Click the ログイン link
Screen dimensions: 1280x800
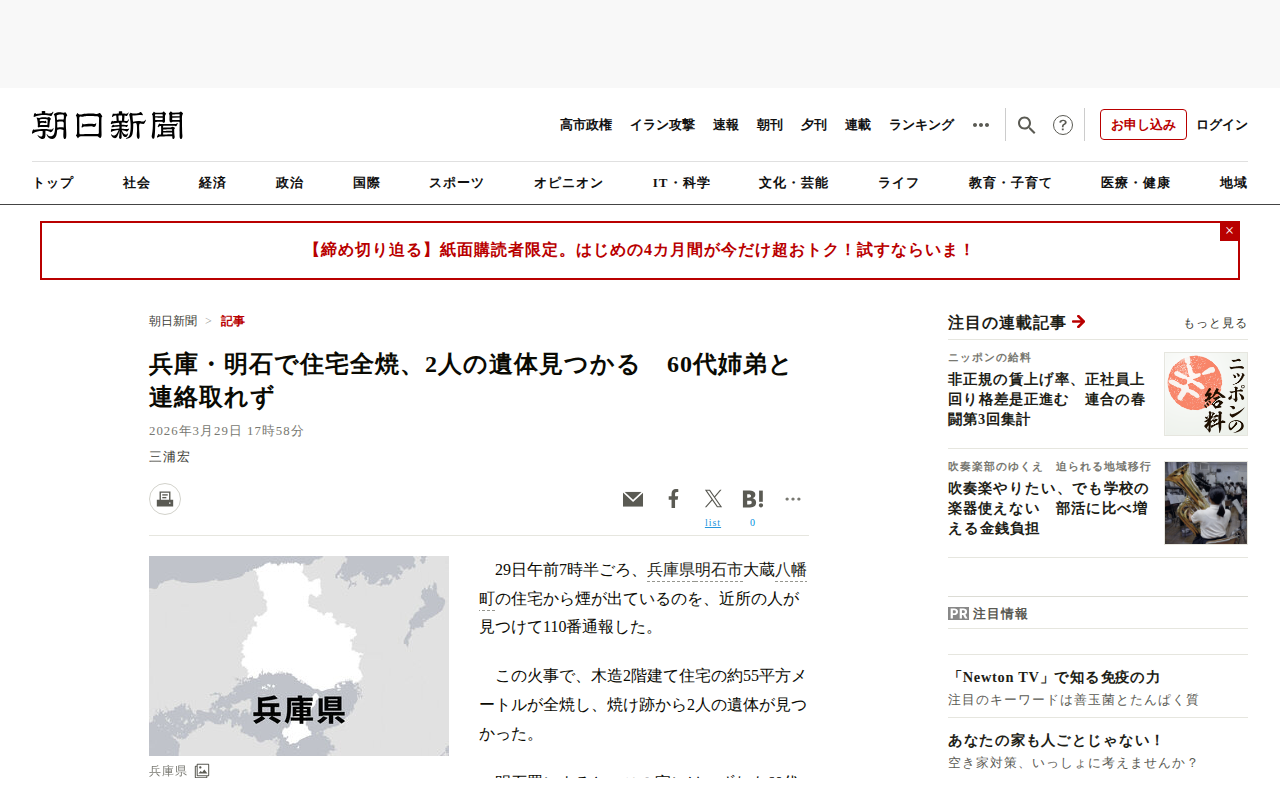click(x=1221, y=125)
